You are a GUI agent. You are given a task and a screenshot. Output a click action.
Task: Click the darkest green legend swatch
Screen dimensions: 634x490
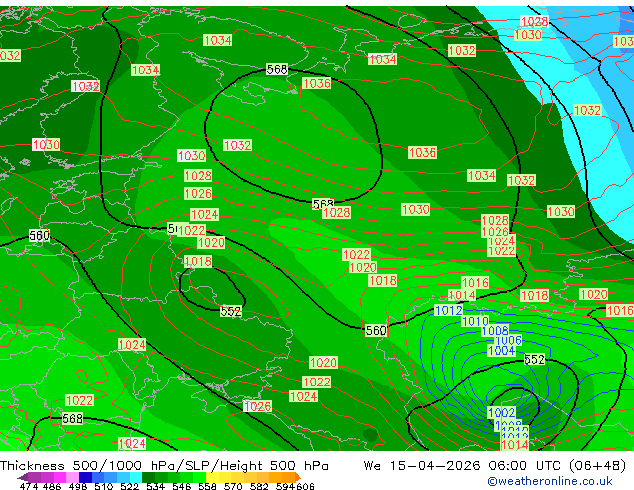point(148,477)
